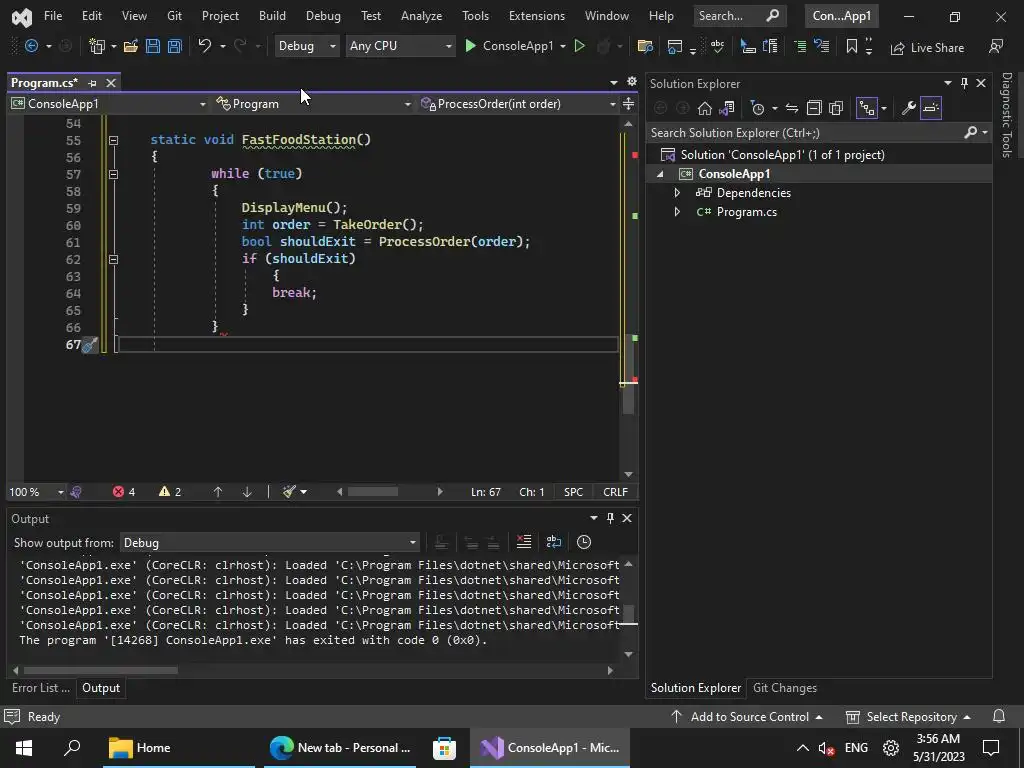Collapse the ConsoleApp1 project node
1024x768 pixels.
pyautogui.click(x=660, y=174)
